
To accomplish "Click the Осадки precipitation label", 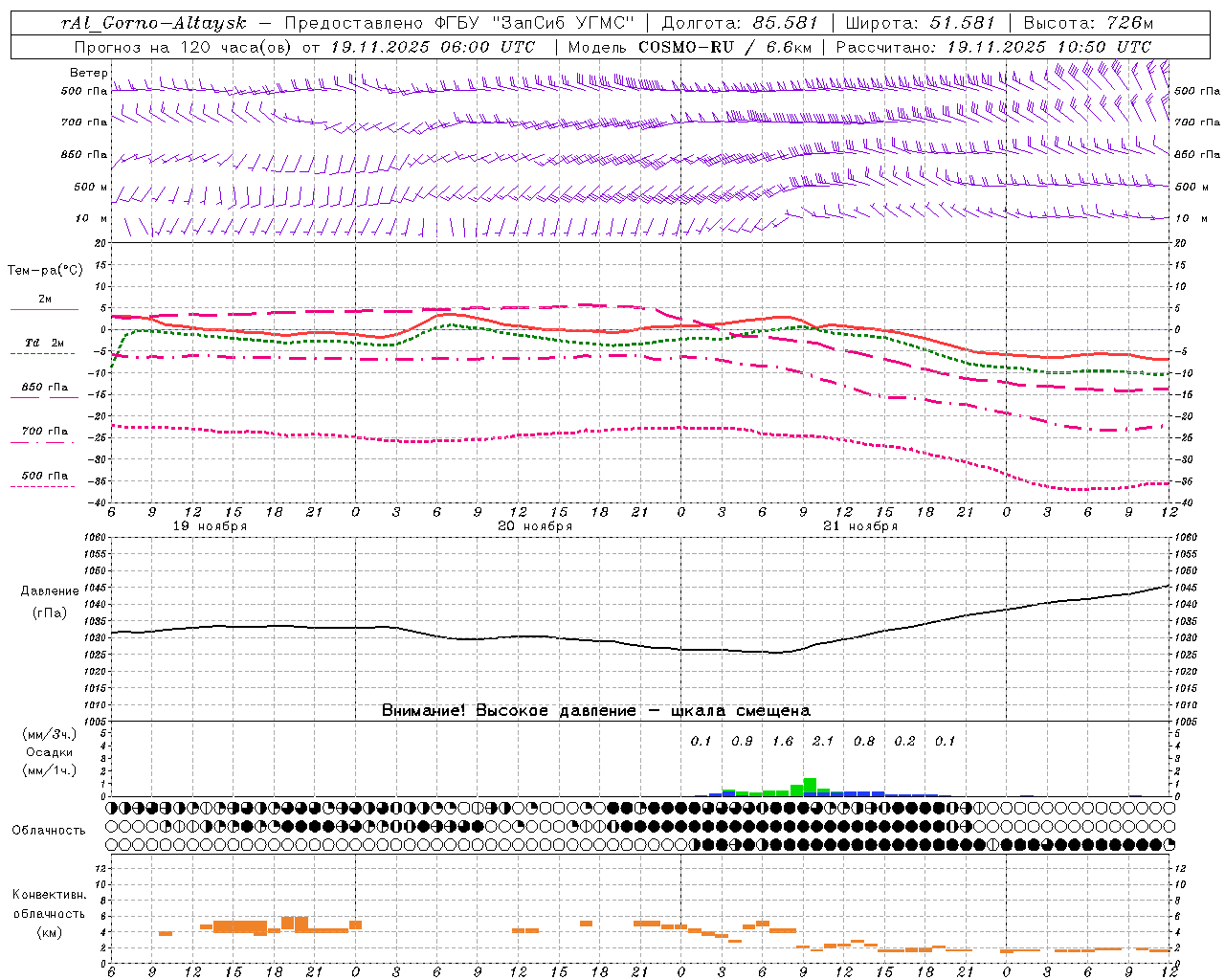I will [50, 752].
